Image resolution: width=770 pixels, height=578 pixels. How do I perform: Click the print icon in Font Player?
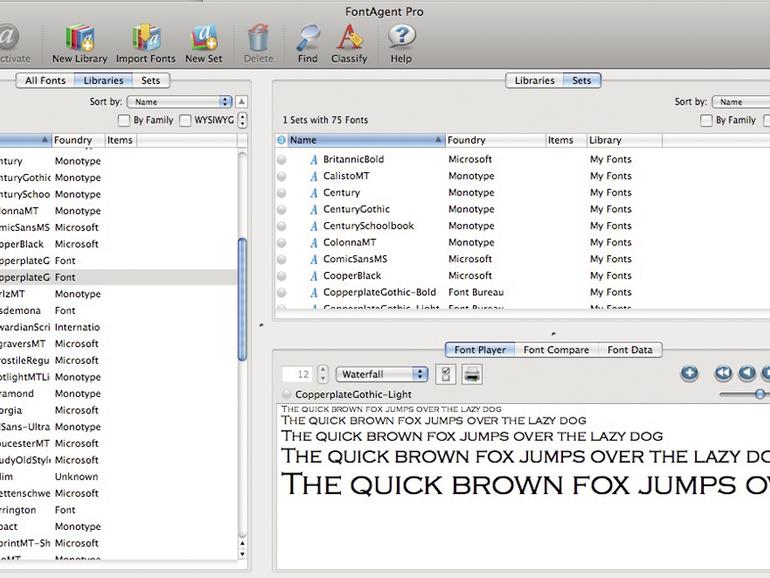pos(472,375)
